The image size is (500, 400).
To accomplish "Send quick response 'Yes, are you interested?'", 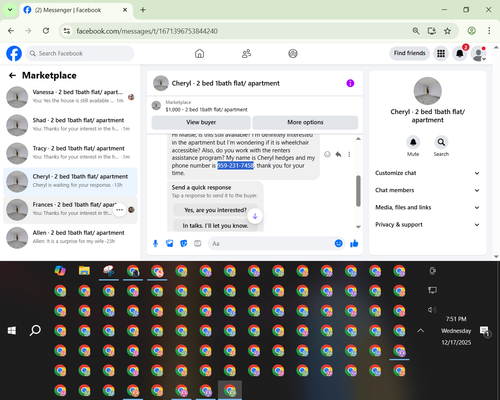I will [x=215, y=210].
